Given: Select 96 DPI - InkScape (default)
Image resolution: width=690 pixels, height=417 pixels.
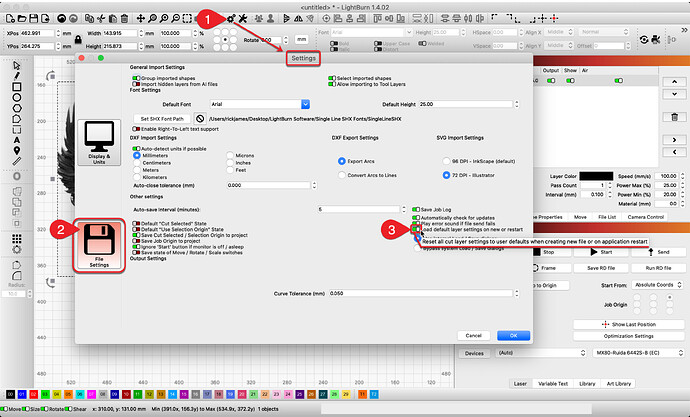Looking at the screenshot, I should point(446,161).
